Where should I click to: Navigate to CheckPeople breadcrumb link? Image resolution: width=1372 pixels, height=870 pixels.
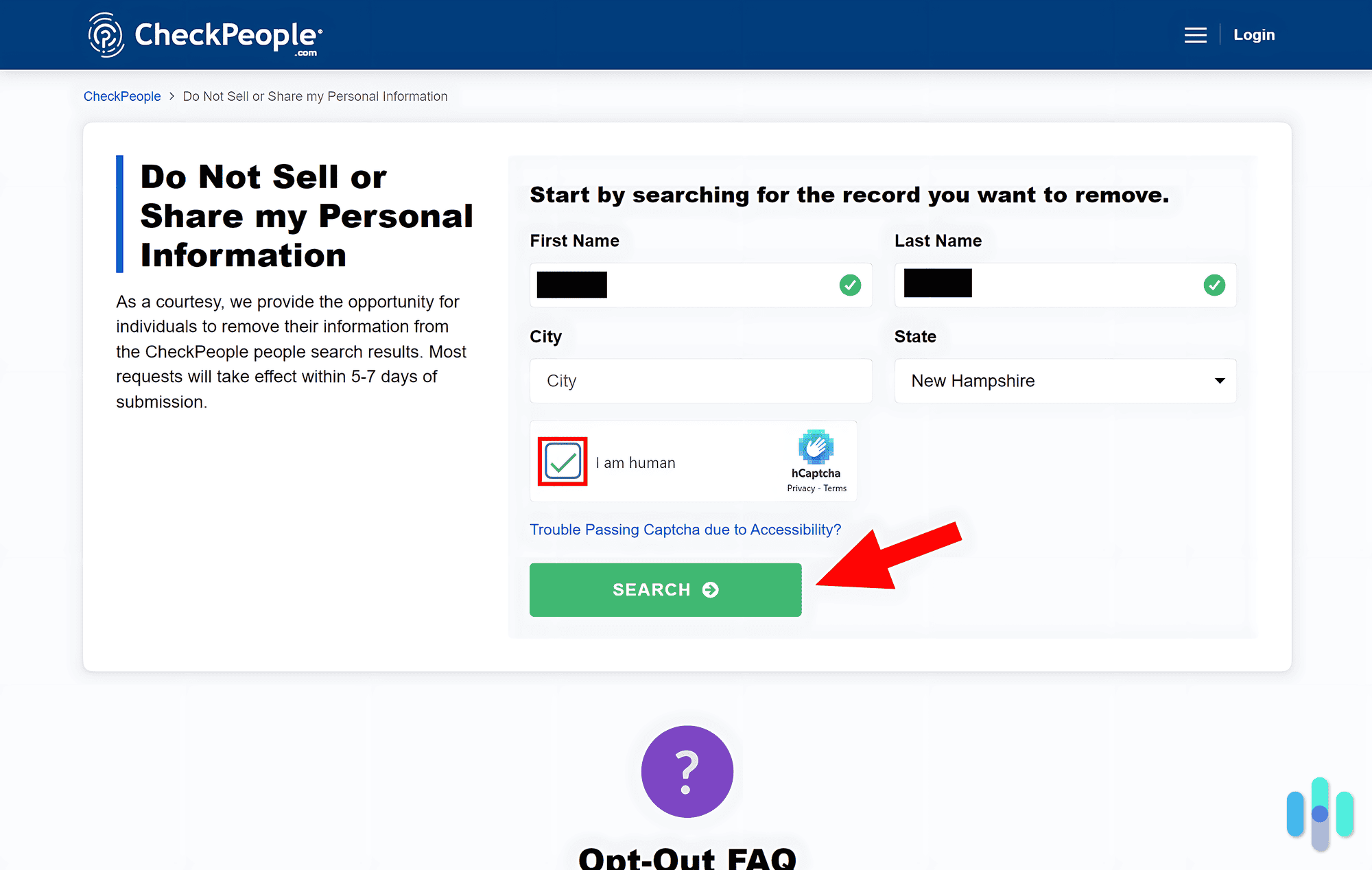(x=123, y=96)
